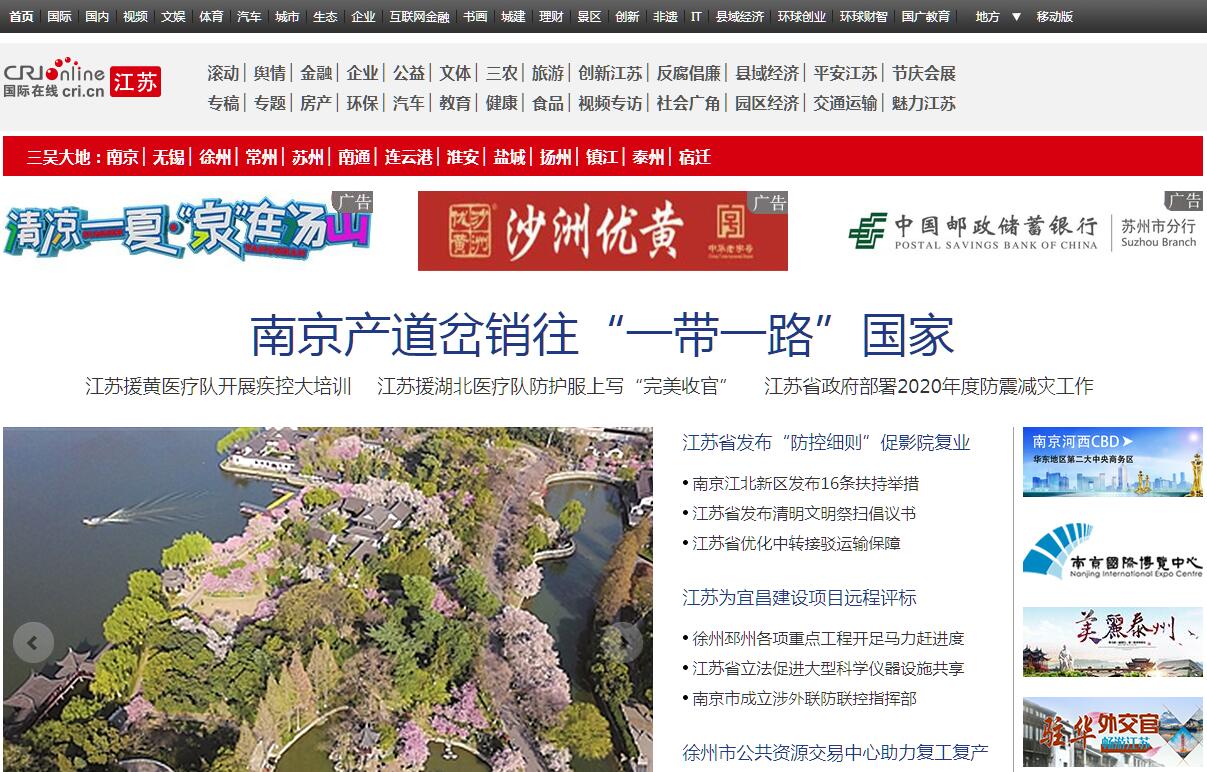
Task: Open the 魅力江苏 section link
Action: [x=924, y=103]
